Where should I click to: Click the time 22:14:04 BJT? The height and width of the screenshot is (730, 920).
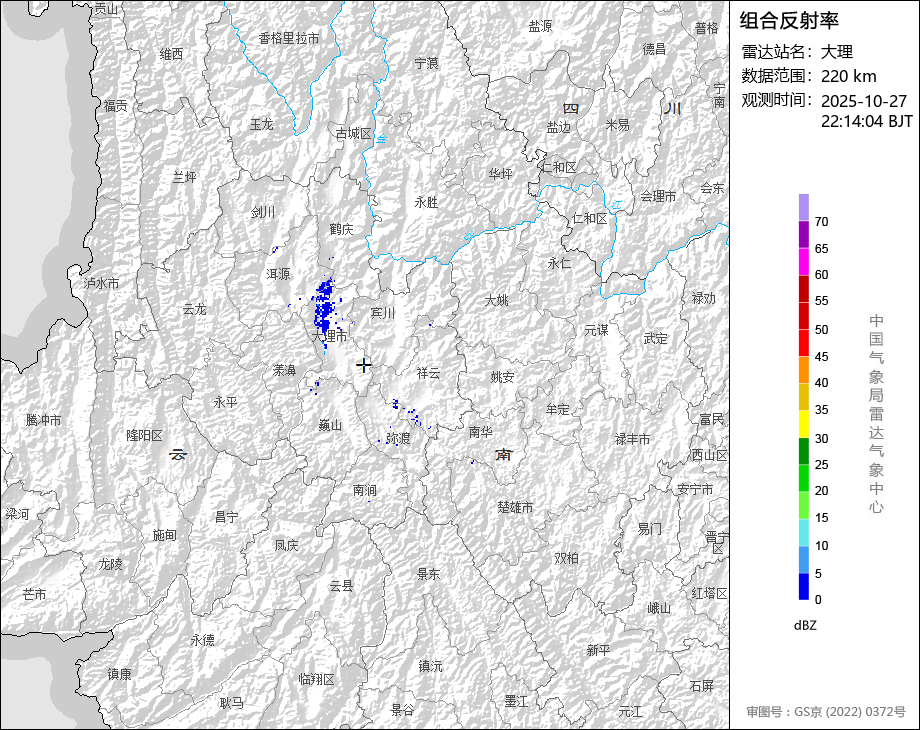pyautogui.click(x=867, y=121)
